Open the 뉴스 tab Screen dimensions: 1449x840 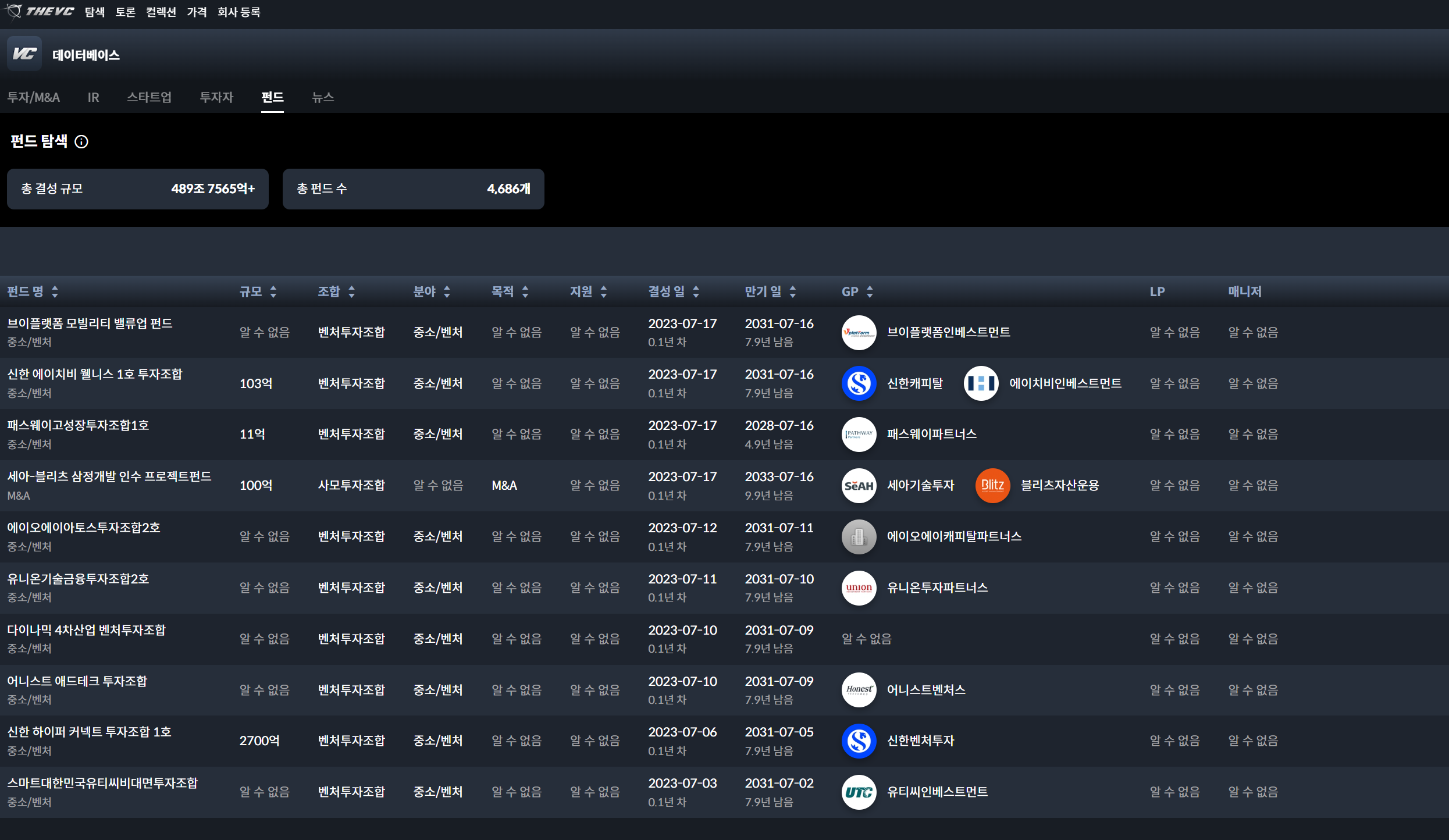322,97
